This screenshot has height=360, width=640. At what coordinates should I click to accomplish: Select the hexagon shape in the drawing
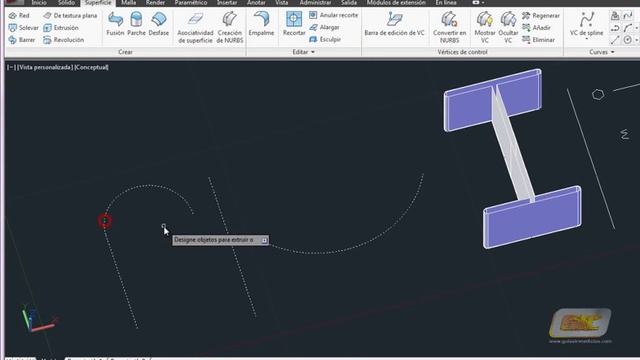598,95
